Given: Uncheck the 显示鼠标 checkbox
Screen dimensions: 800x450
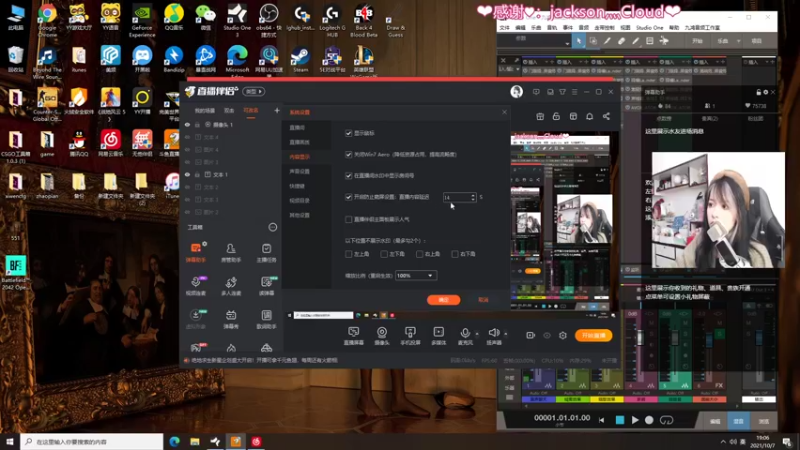Looking at the screenshot, I should (348, 133).
